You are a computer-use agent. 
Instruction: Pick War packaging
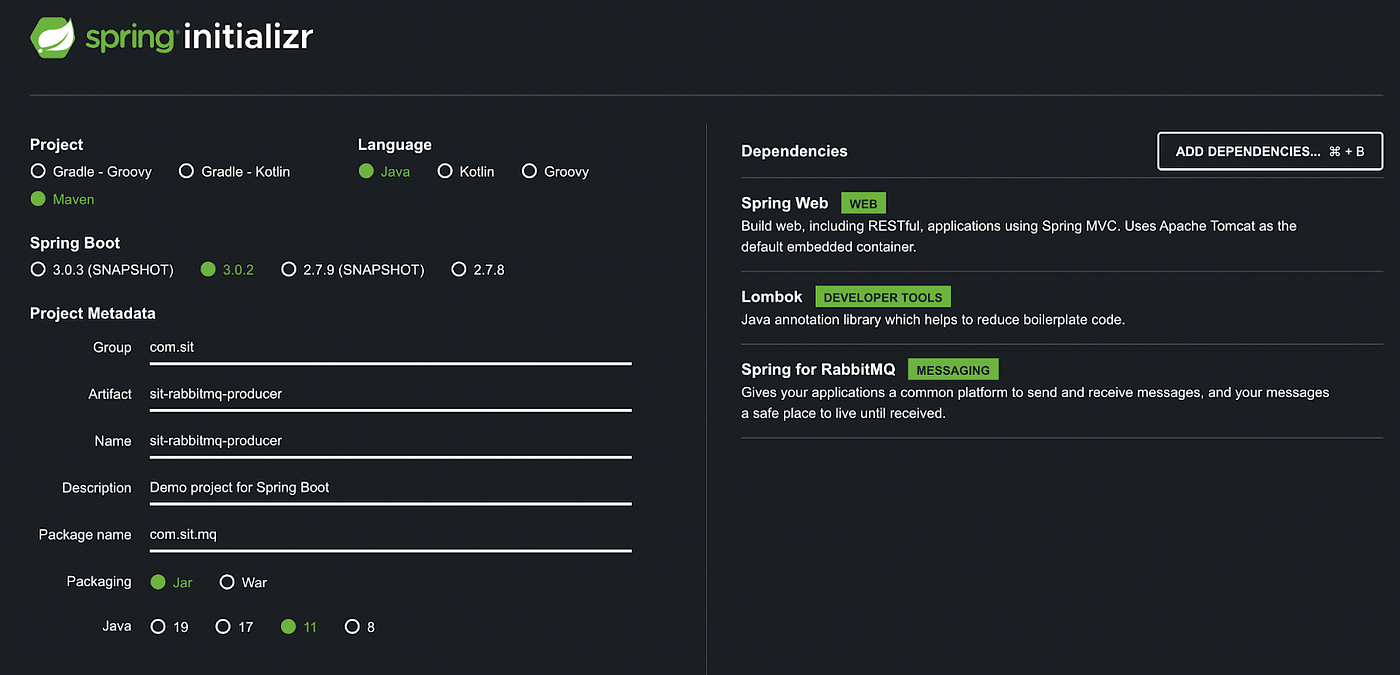tap(243, 582)
